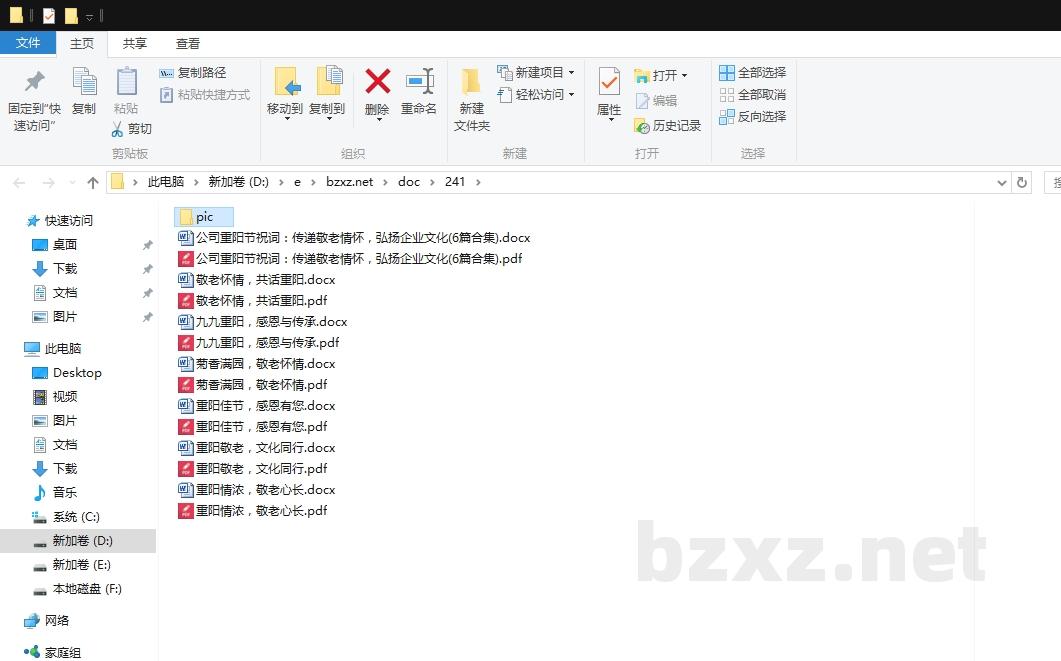Click the Paste clipboard icon
Screen dimensions: 1061x661
click(x=126, y=83)
